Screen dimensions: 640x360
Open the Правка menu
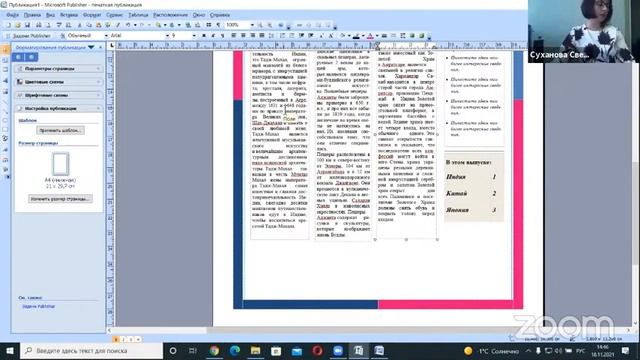coord(32,15)
